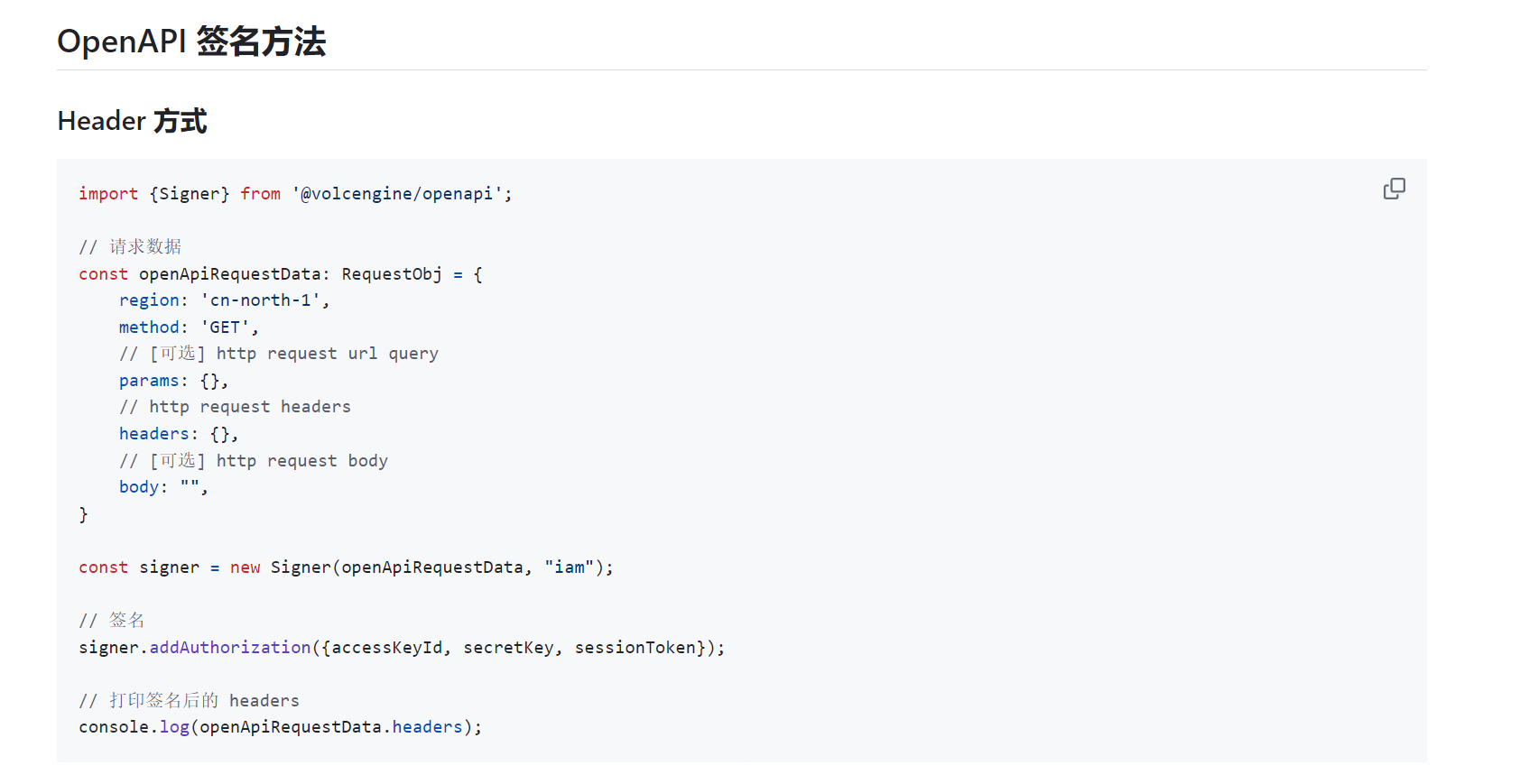Click the "openApiRequestData" constant declaration name
The height and width of the screenshot is (784, 1520).
click(229, 274)
